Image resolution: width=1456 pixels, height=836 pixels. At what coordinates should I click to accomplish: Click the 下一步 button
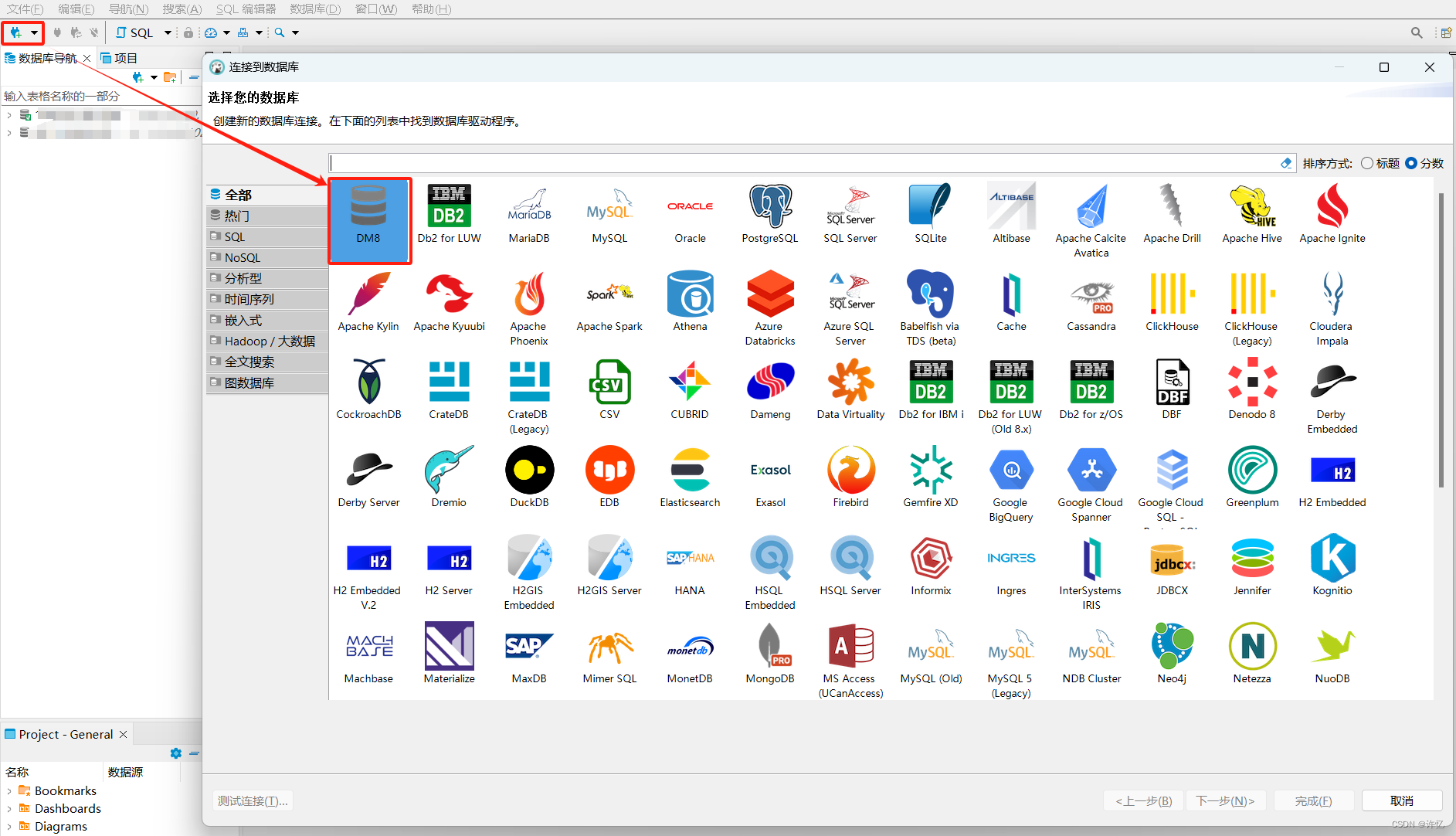pos(1226,800)
